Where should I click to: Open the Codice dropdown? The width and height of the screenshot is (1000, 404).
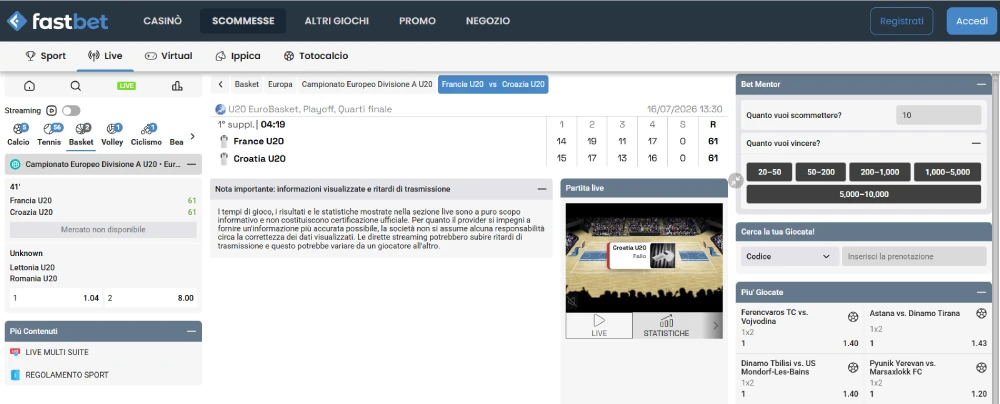[x=789, y=257]
